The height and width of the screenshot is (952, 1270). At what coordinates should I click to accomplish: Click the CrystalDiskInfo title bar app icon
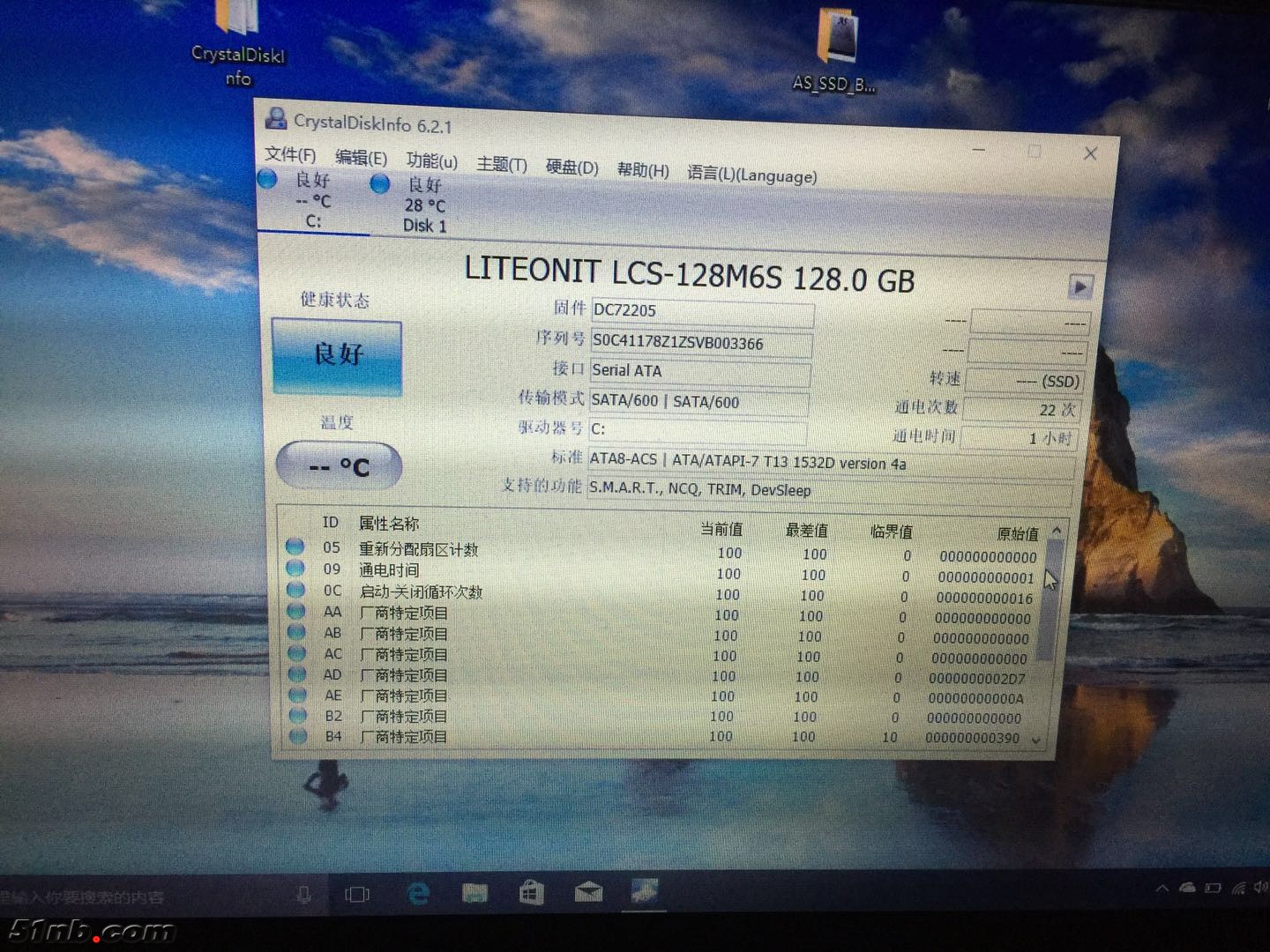tap(276, 118)
